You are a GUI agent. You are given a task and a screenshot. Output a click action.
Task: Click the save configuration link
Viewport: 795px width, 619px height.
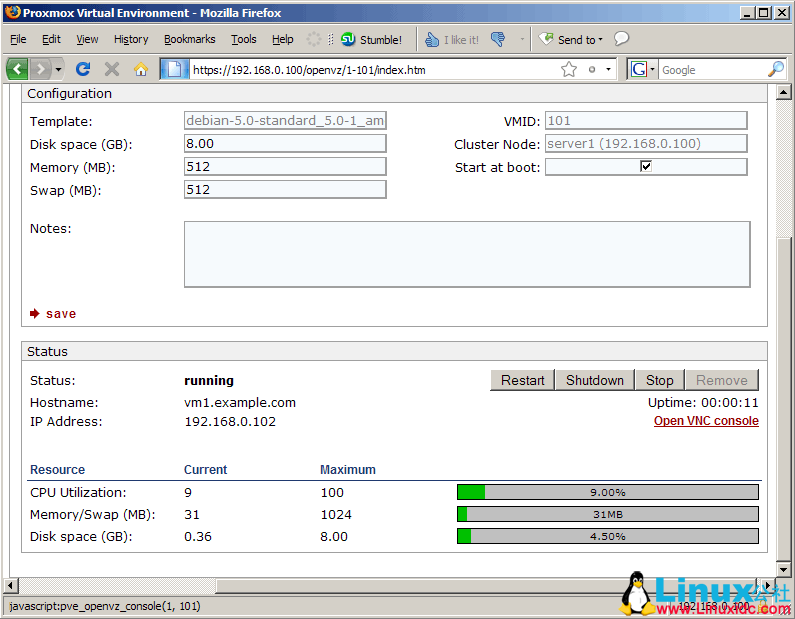(x=60, y=314)
